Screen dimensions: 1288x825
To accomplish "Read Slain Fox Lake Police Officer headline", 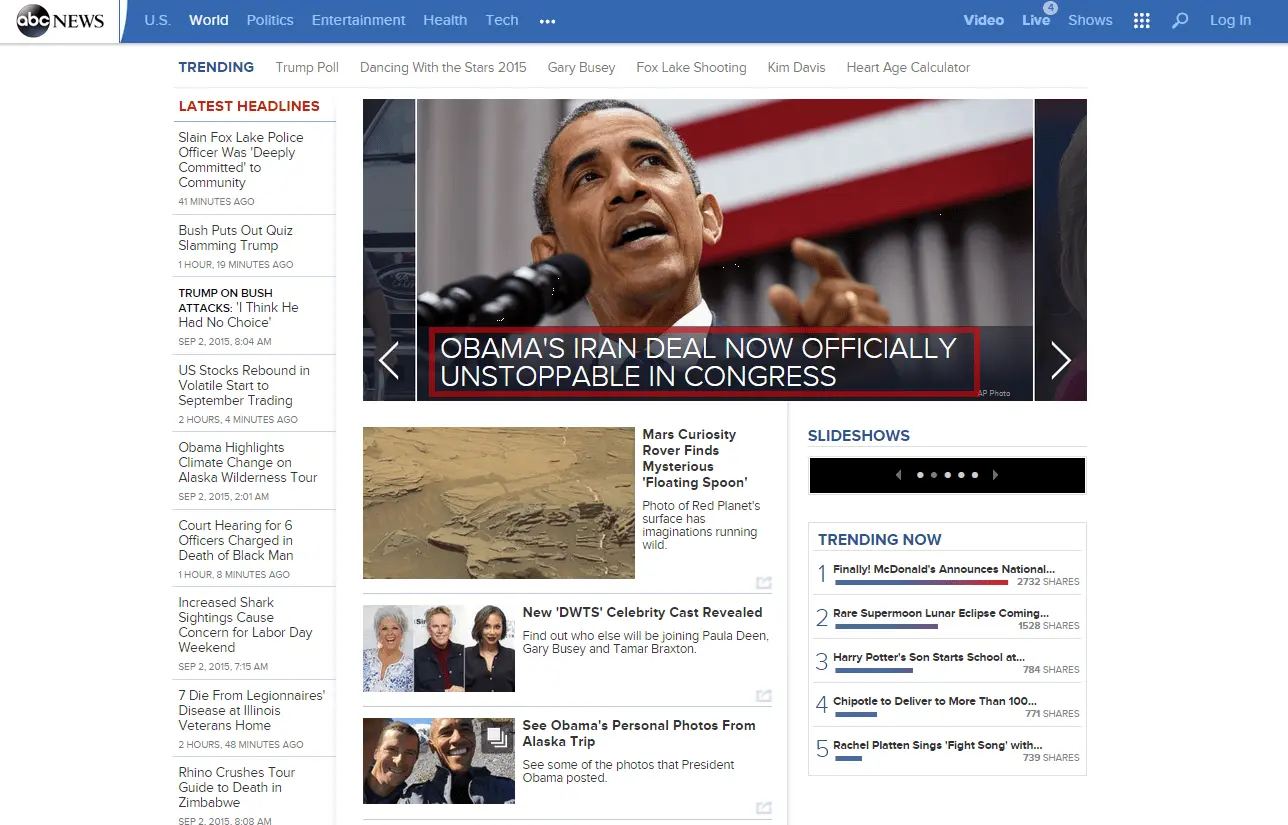I will coord(241,160).
